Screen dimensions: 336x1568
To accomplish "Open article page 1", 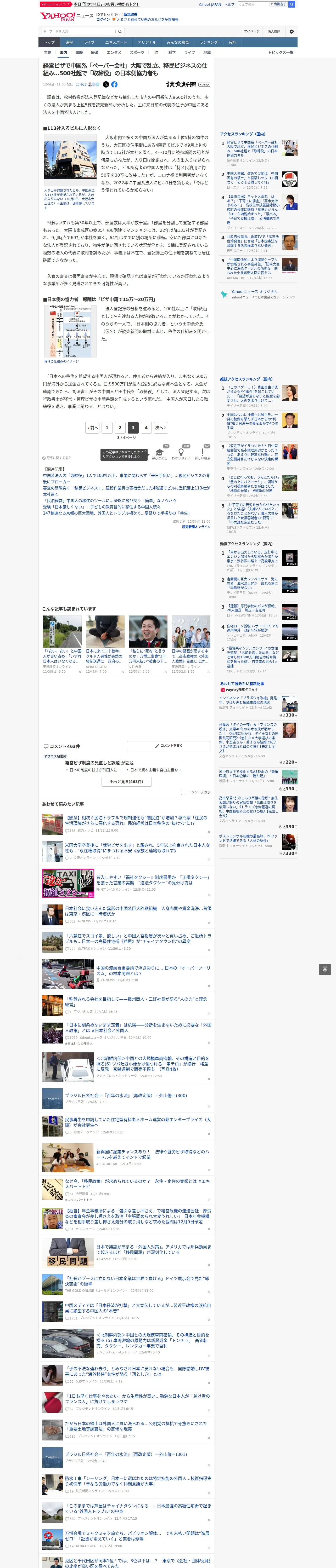I will 107,427.
